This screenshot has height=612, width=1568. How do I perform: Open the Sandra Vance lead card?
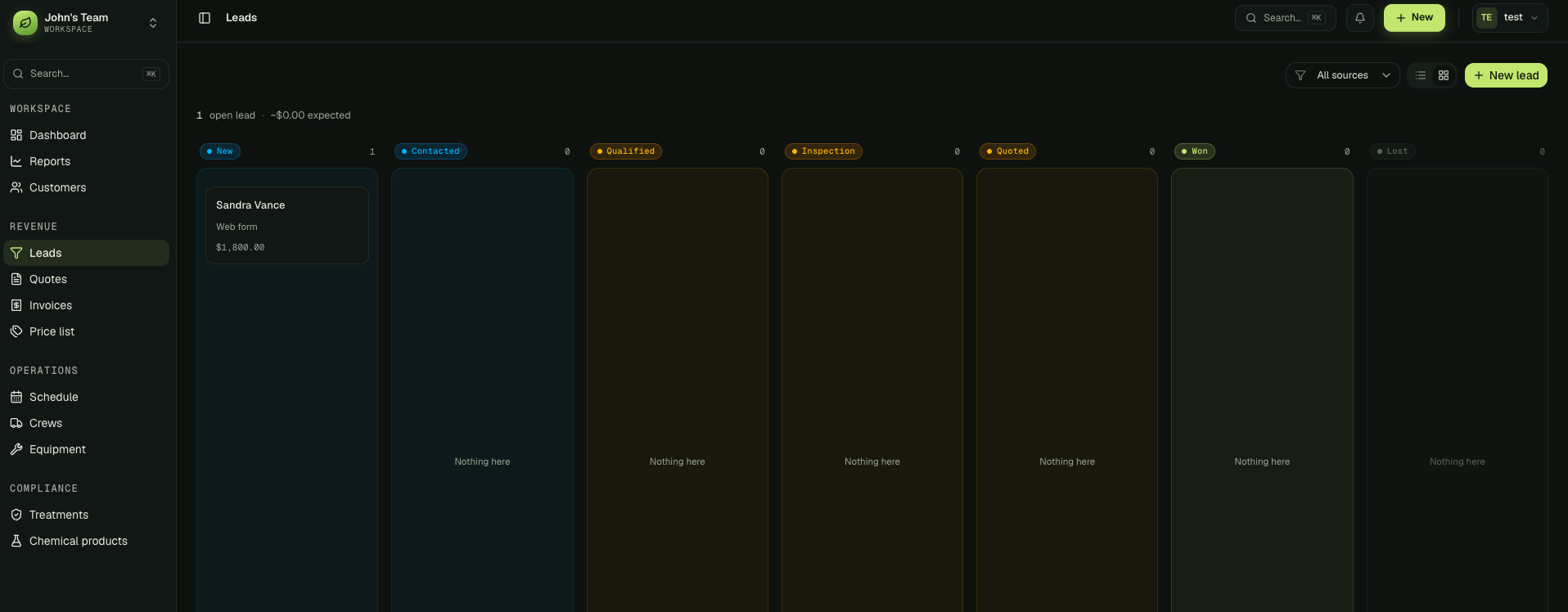coord(286,225)
